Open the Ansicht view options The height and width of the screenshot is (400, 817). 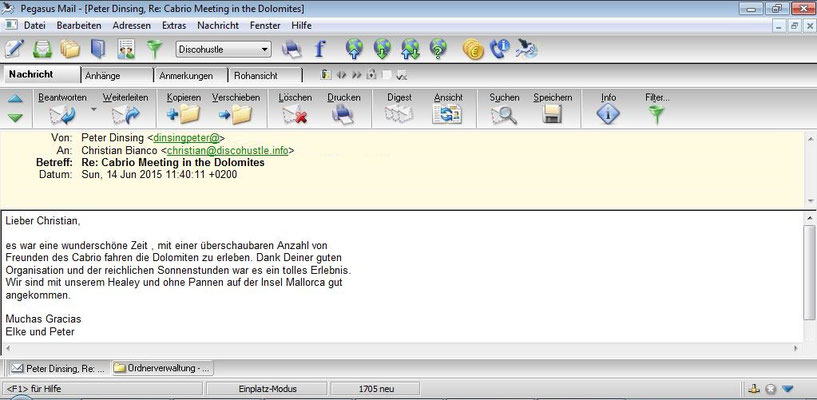coord(448,109)
